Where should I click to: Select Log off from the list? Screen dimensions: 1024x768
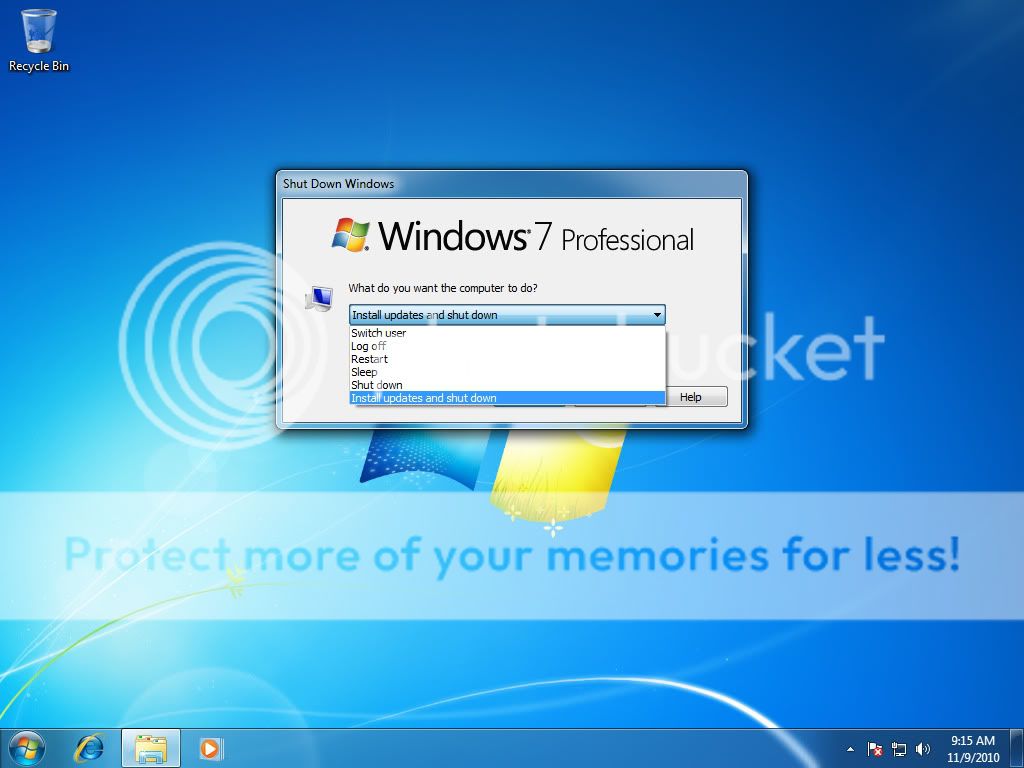coord(507,346)
